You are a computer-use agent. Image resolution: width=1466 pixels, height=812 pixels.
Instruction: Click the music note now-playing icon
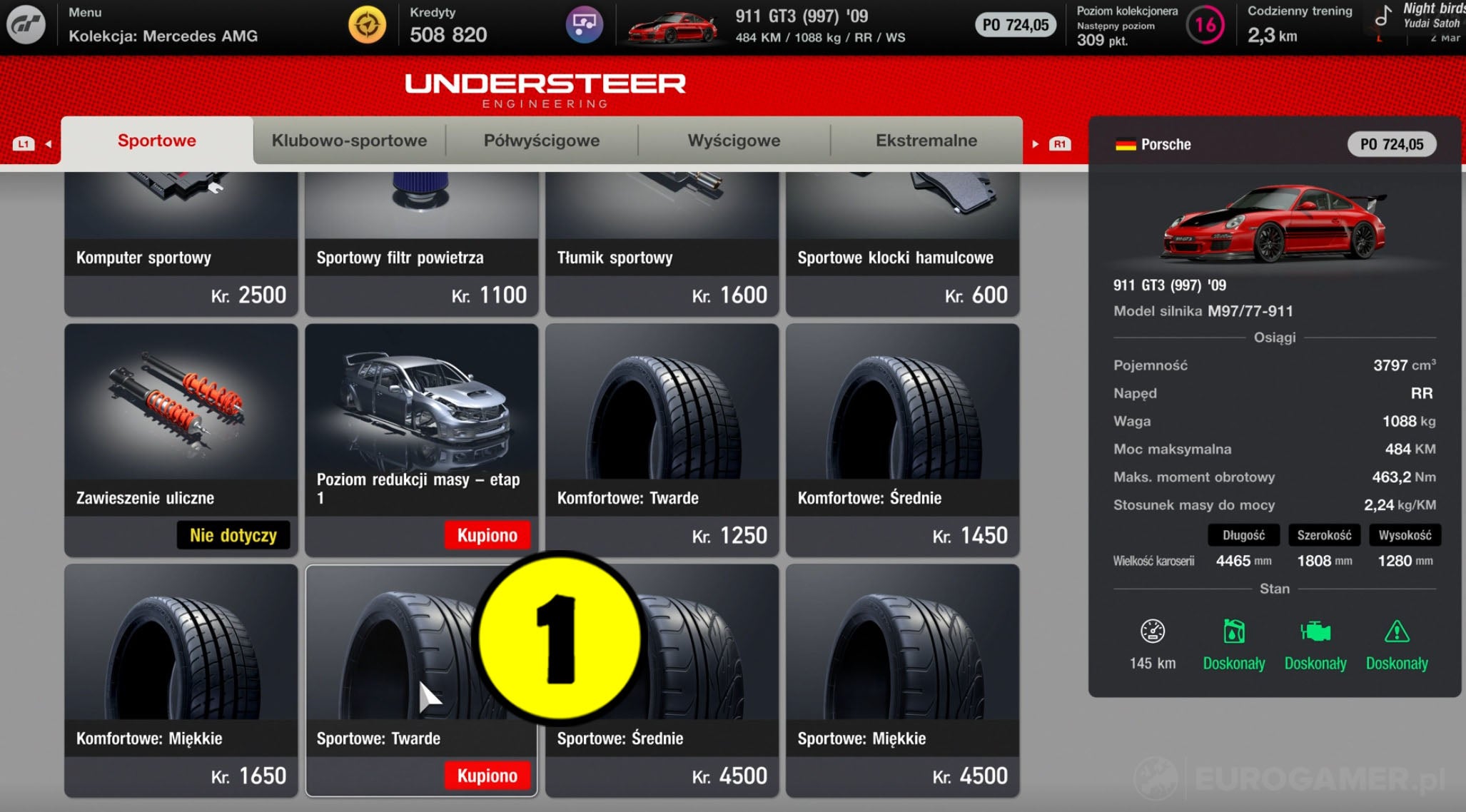point(1383,16)
